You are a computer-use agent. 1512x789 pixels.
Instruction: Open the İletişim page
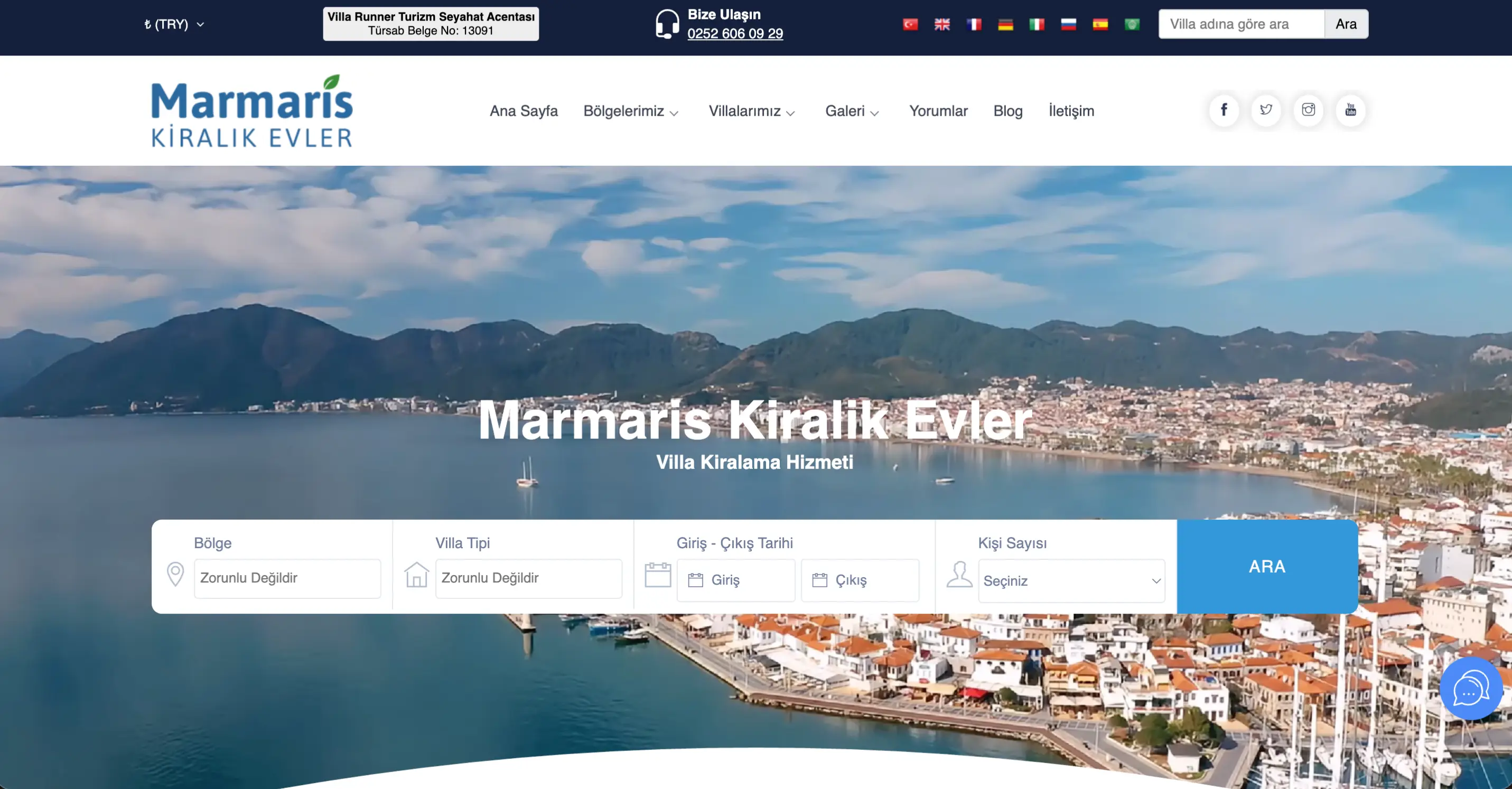[1071, 111]
